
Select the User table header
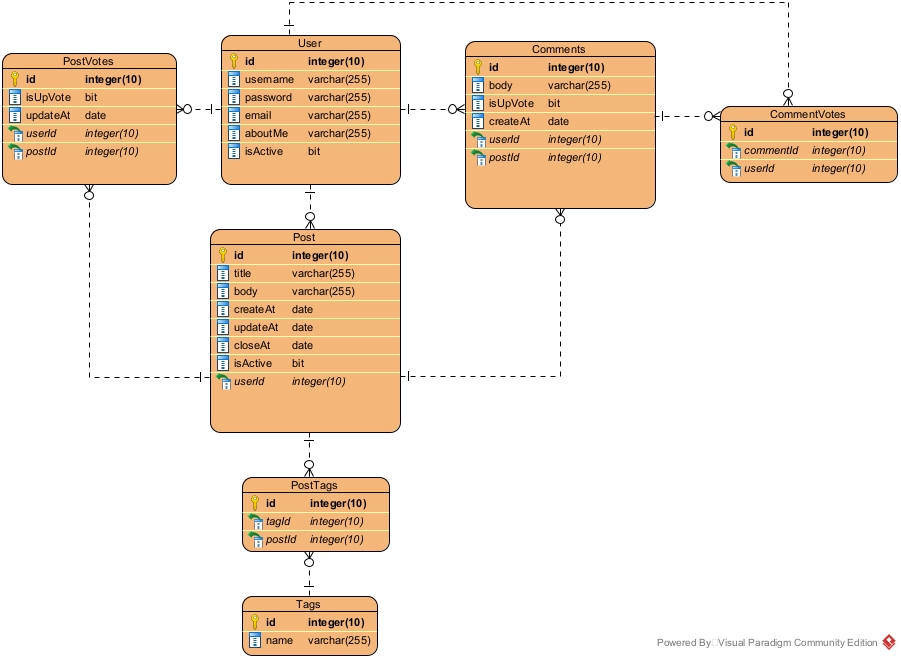[311, 43]
